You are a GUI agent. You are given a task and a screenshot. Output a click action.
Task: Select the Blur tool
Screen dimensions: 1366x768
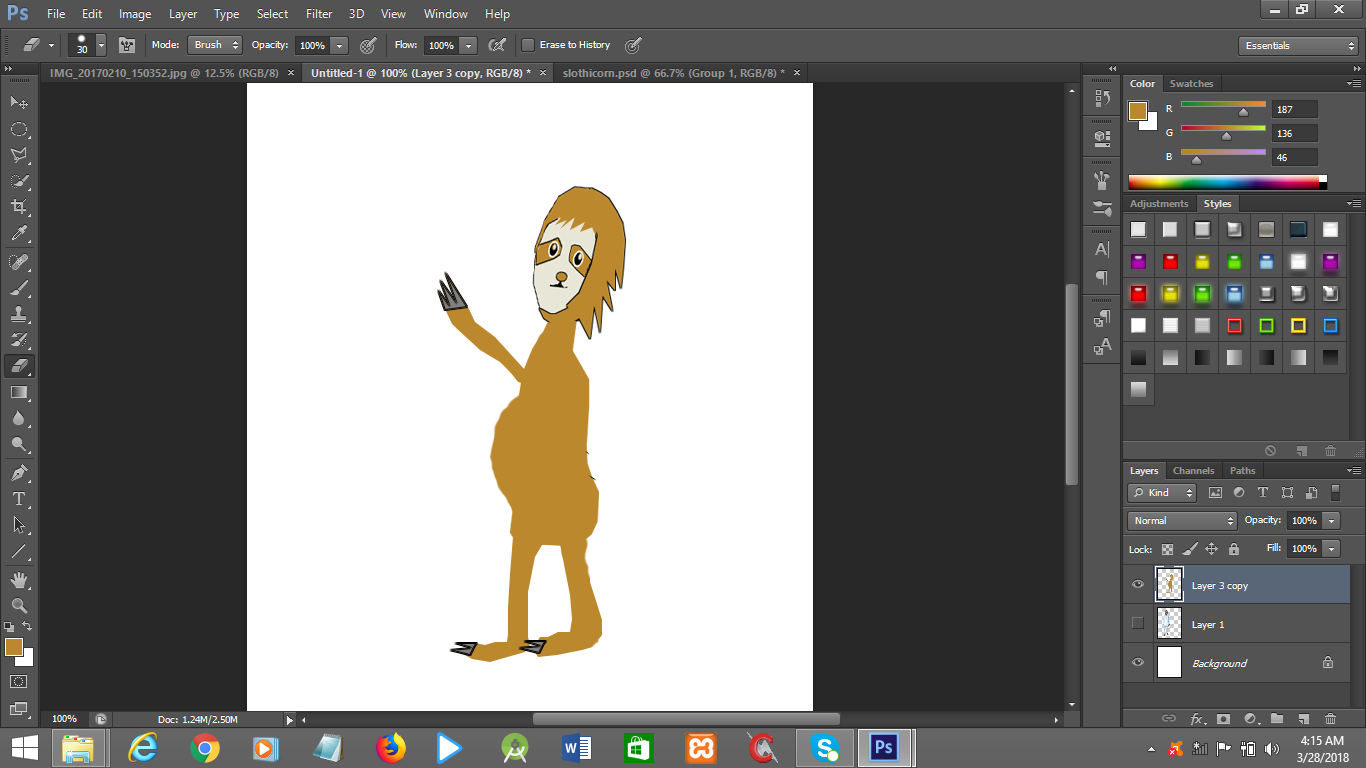19,419
